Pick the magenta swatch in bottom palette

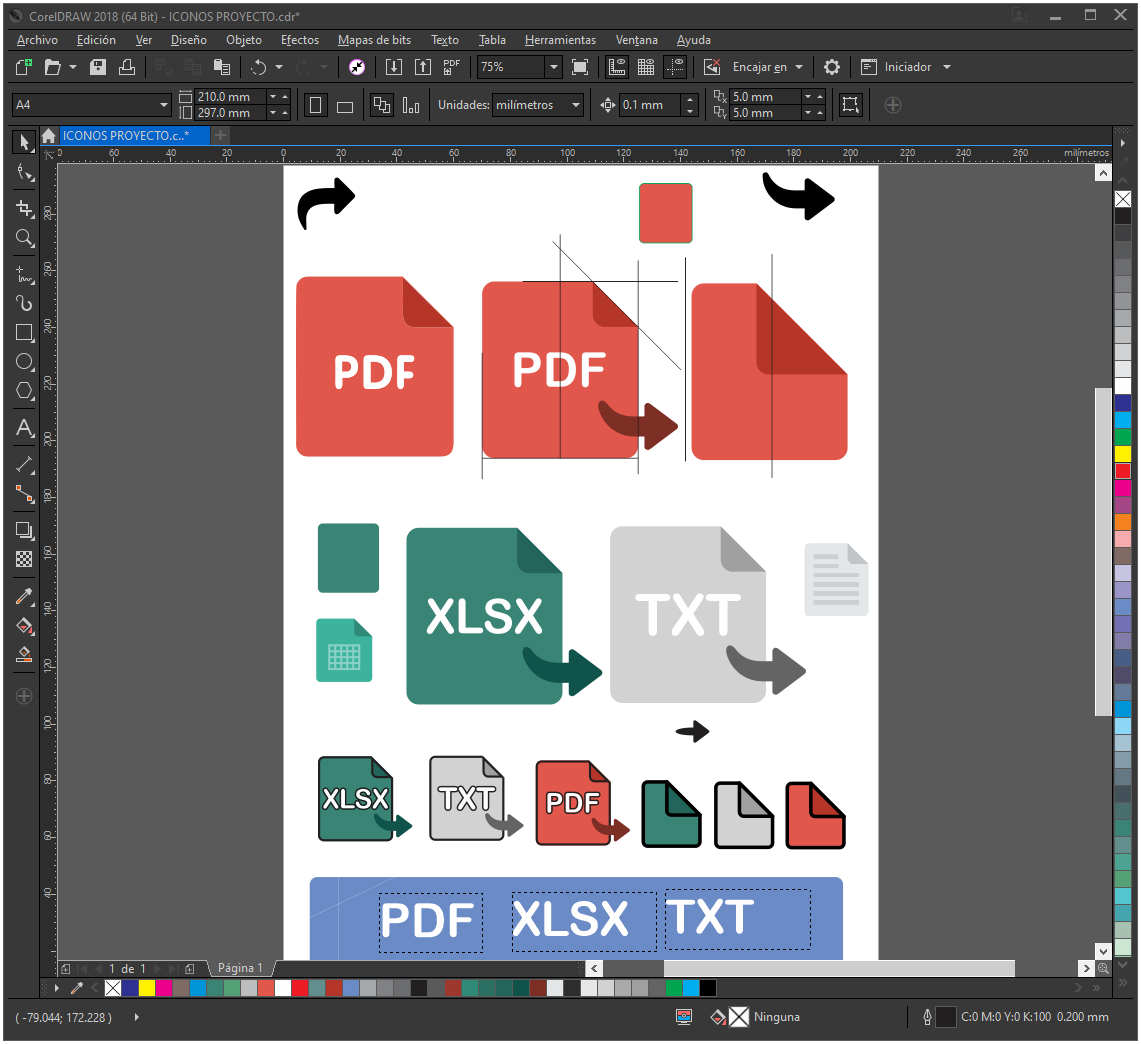164,988
